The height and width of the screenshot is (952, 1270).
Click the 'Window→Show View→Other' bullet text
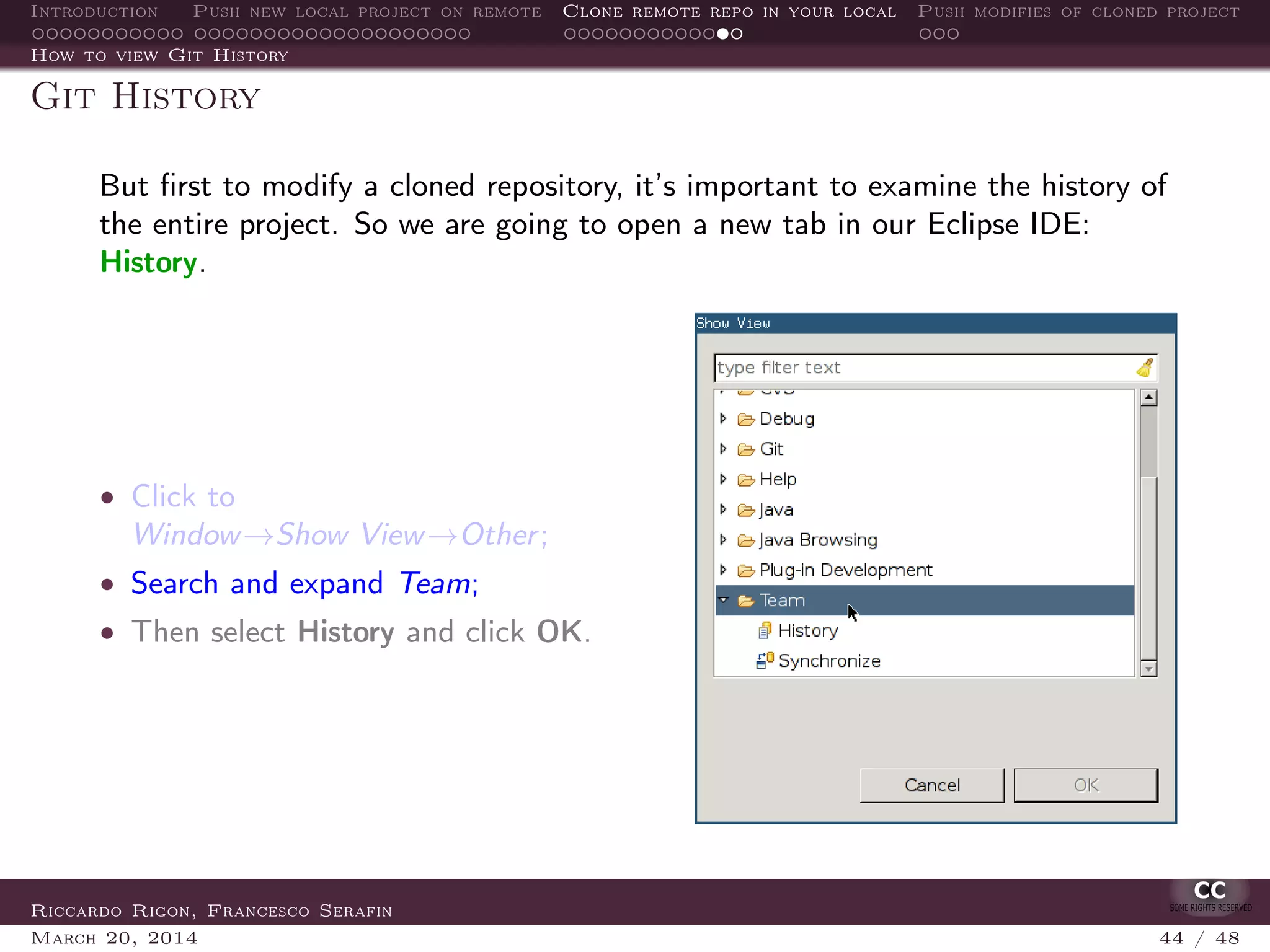point(340,534)
